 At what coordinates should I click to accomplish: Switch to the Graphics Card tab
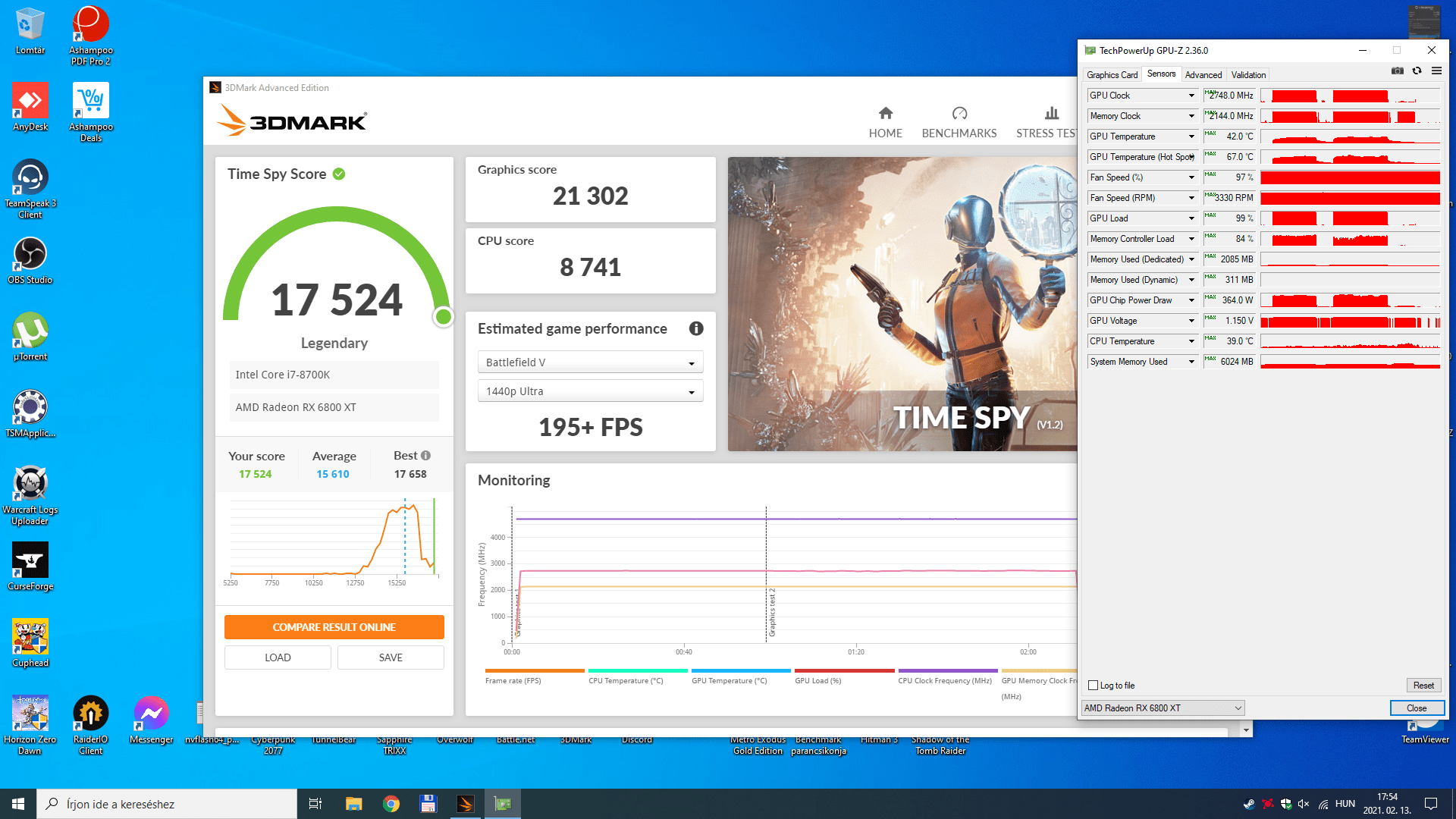coord(1112,75)
